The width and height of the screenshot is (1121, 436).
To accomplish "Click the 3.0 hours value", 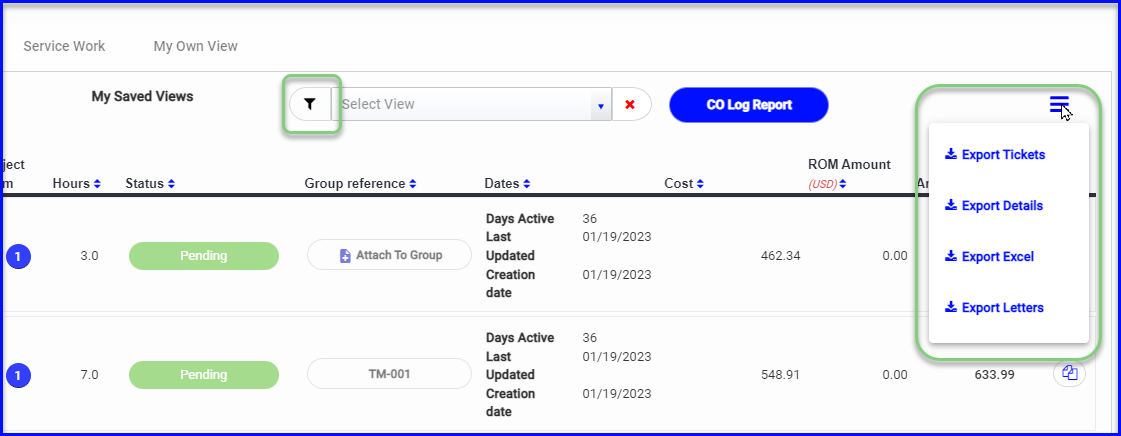I will (x=89, y=256).
